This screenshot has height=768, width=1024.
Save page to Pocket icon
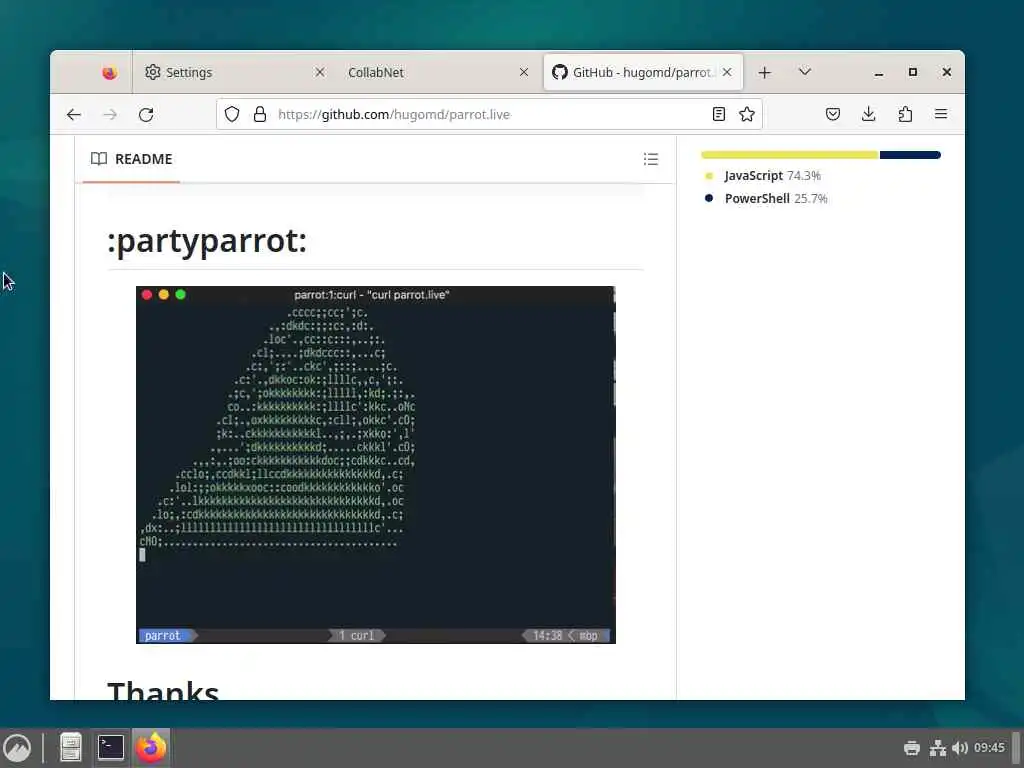click(833, 114)
